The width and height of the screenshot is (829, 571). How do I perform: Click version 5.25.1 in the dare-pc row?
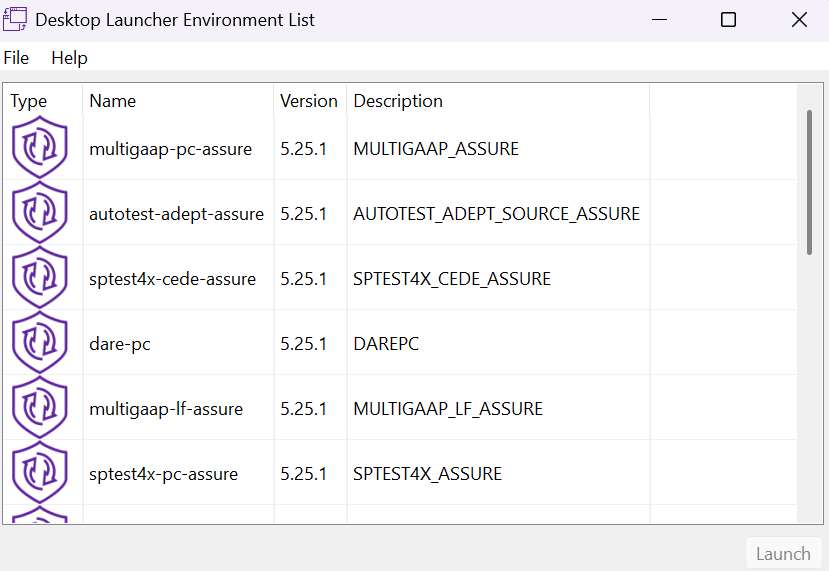coord(303,344)
